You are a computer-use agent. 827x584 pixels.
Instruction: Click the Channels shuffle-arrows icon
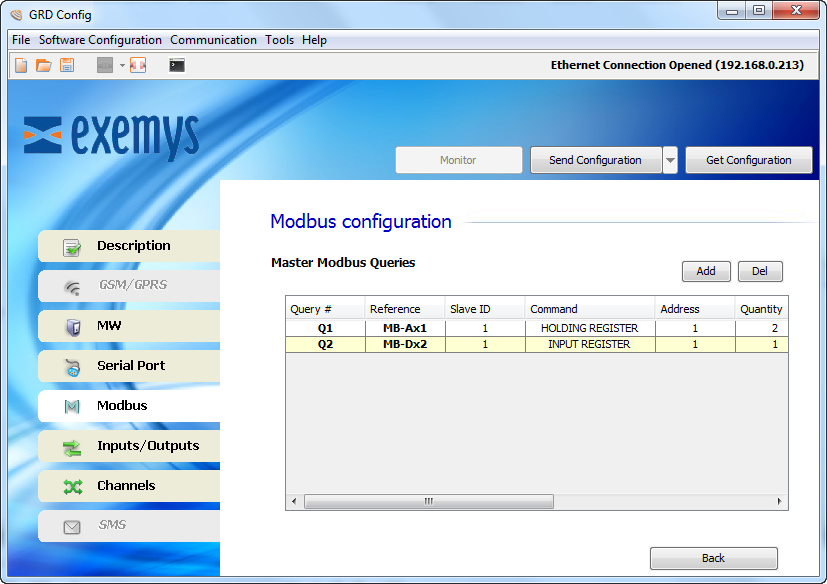pos(72,486)
